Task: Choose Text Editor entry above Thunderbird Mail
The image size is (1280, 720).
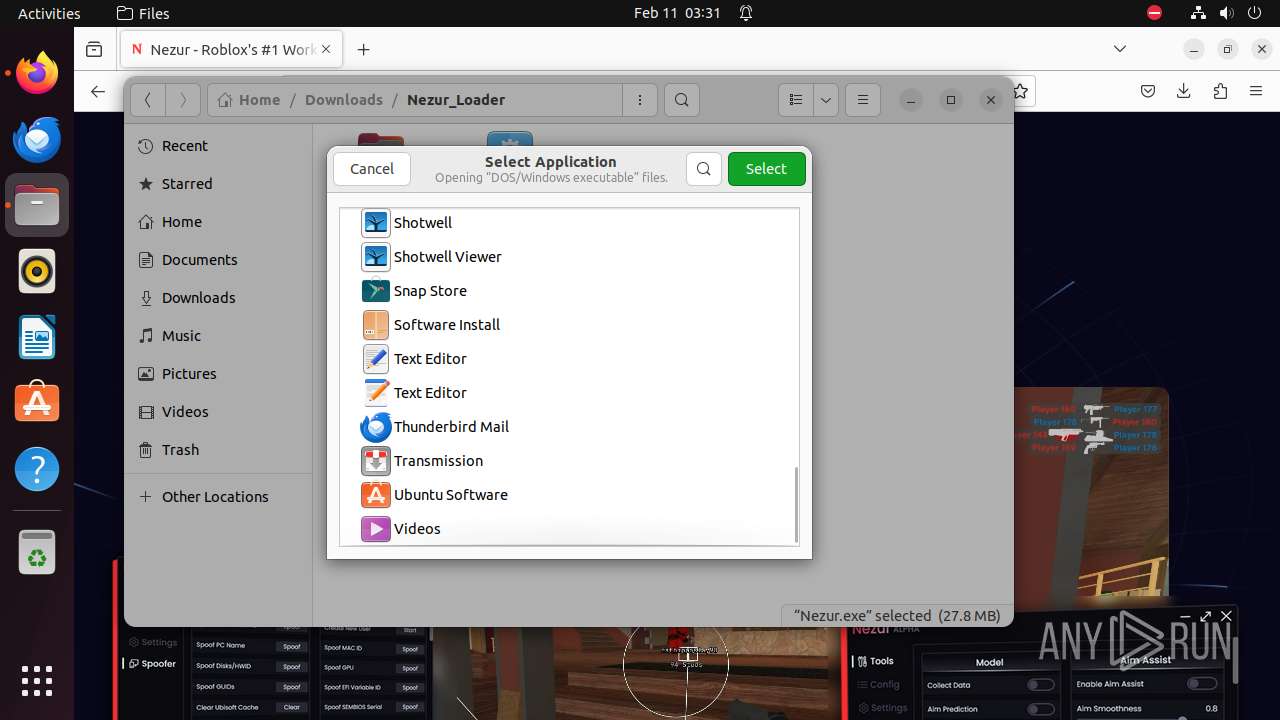Action: click(568, 393)
